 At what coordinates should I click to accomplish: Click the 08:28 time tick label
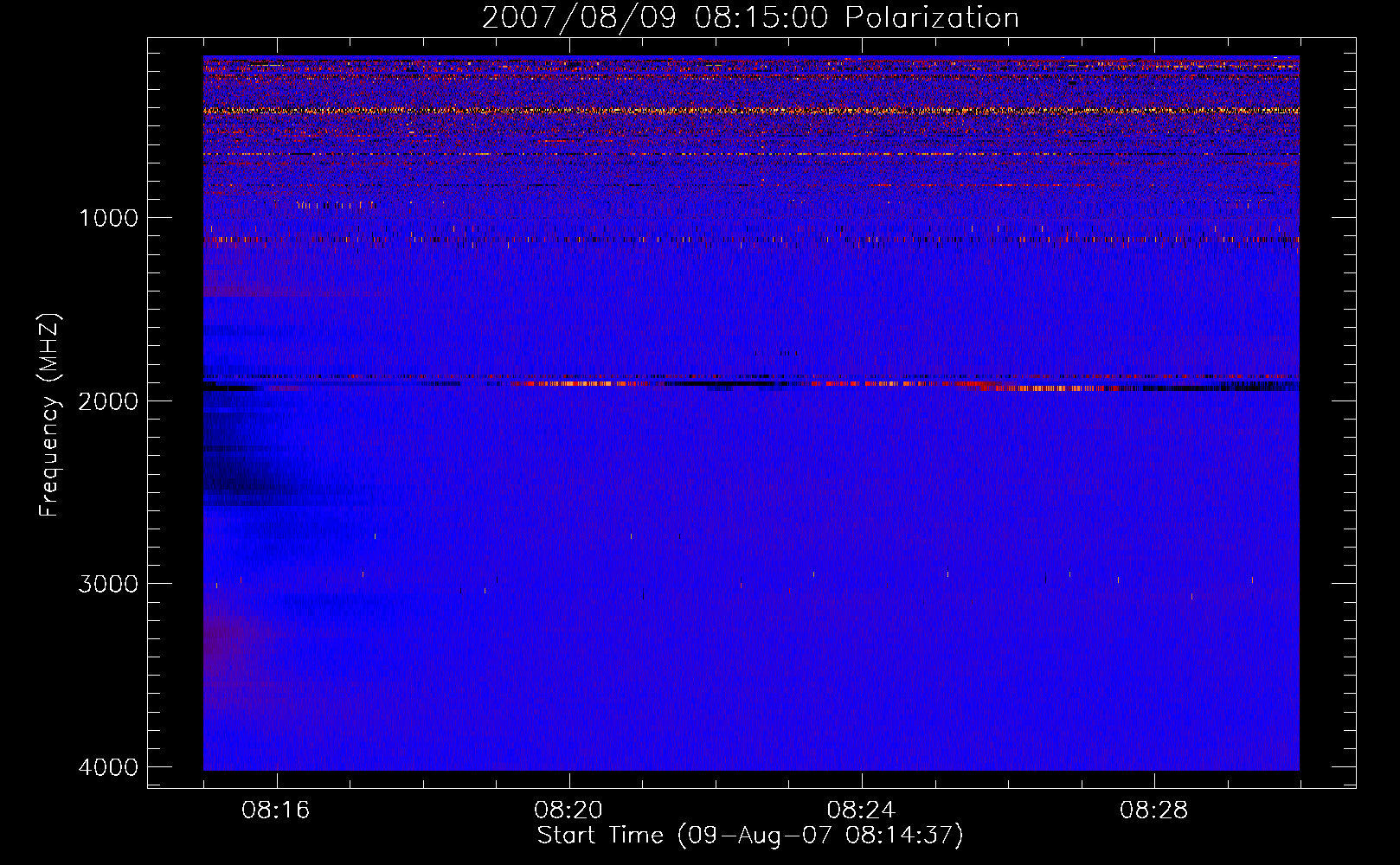tap(1153, 811)
